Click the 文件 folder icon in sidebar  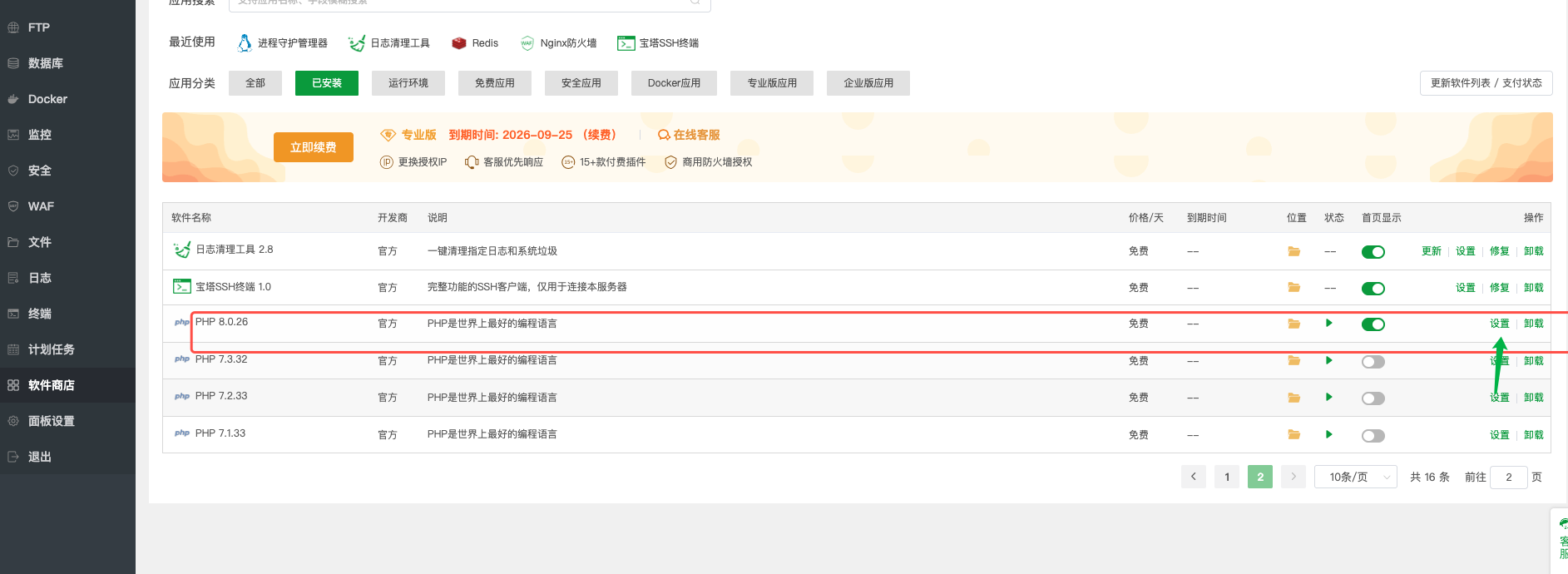coord(13,242)
